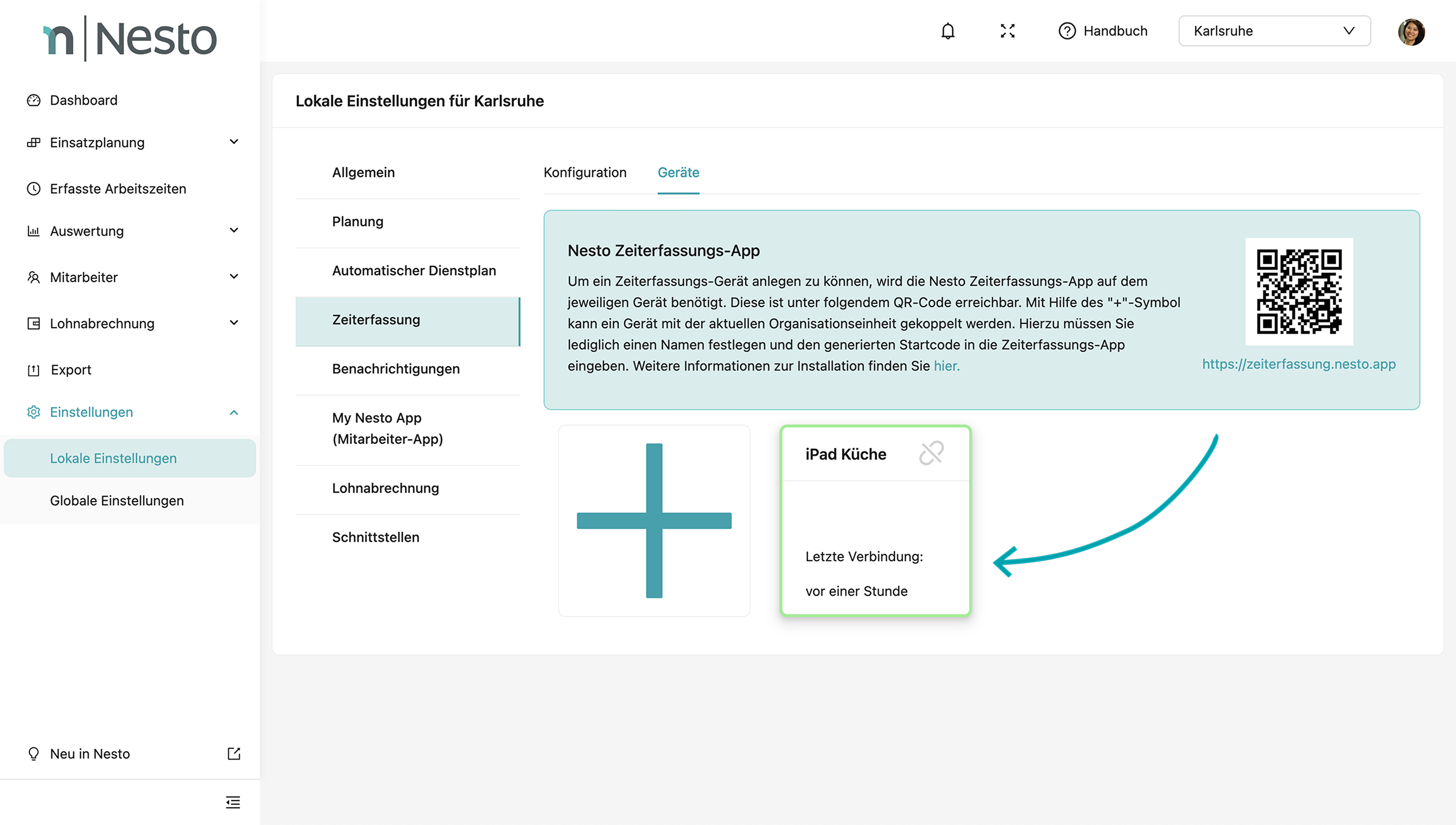This screenshot has width=1456, height=825.
Task: Expand the Einsatzplanung menu chevron
Action: pos(234,142)
